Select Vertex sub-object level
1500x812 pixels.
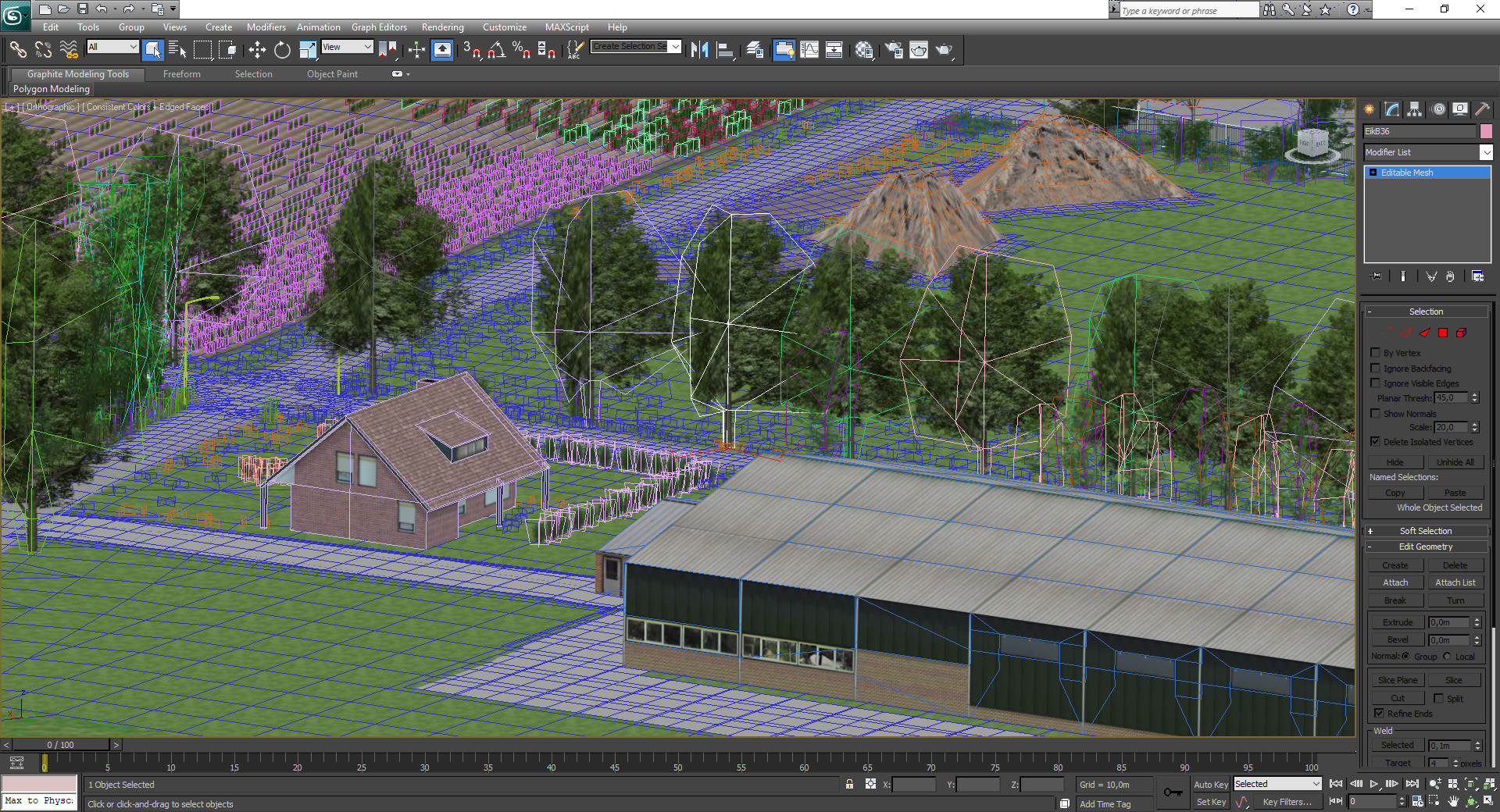[1388, 333]
